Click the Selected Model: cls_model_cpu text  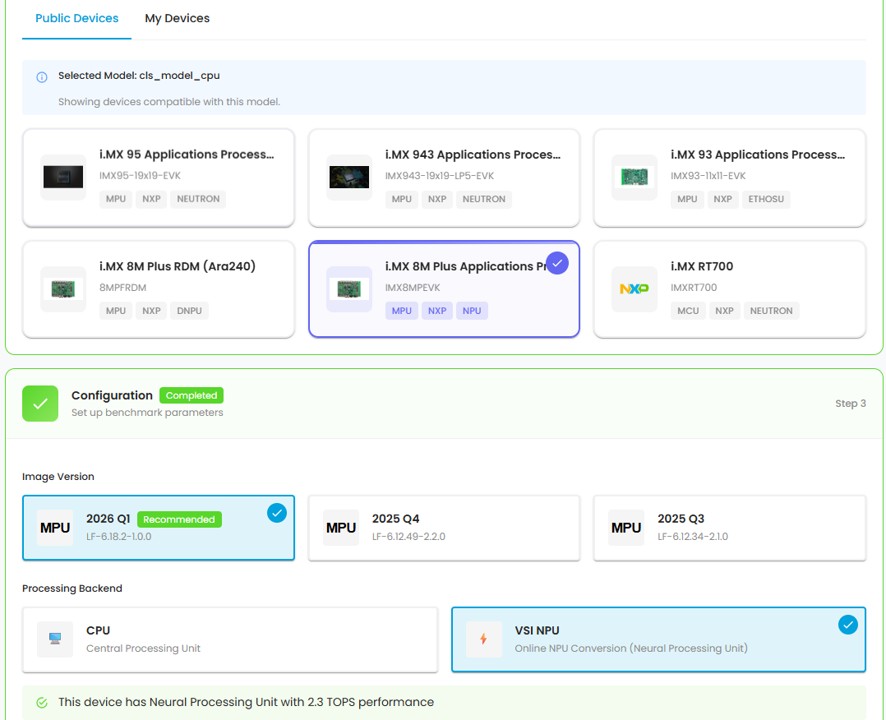[139, 76]
